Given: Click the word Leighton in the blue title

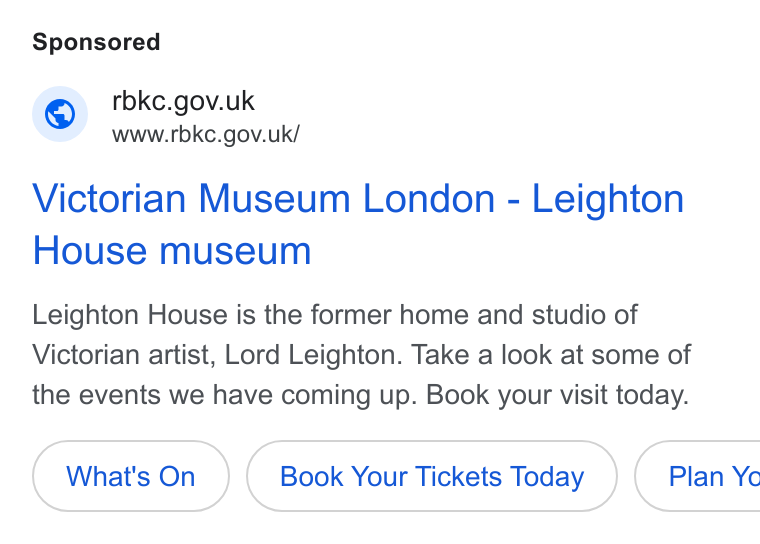Looking at the screenshot, I should [x=608, y=199].
